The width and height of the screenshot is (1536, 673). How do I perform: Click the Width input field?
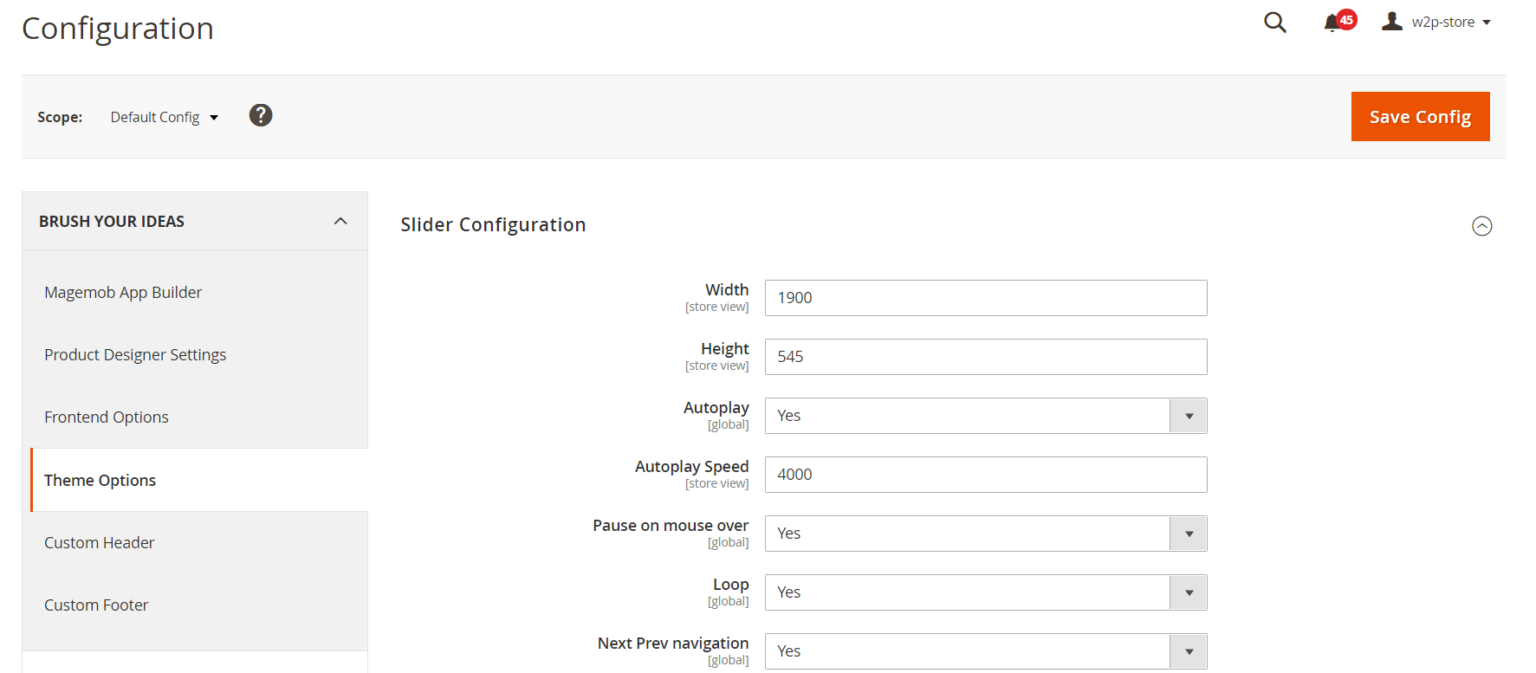coord(985,297)
